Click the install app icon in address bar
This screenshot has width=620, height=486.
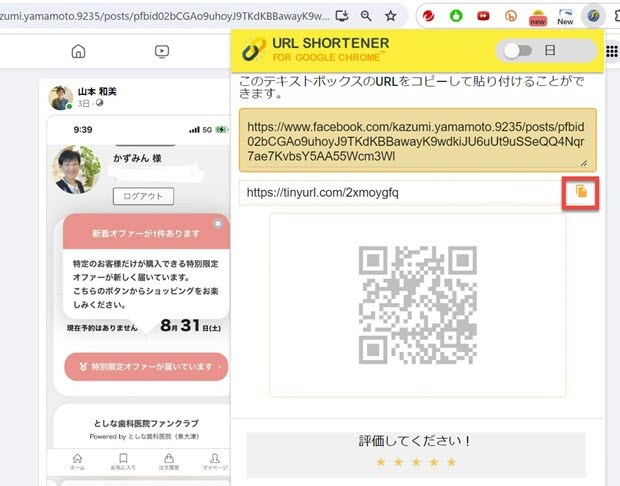[343, 16]
